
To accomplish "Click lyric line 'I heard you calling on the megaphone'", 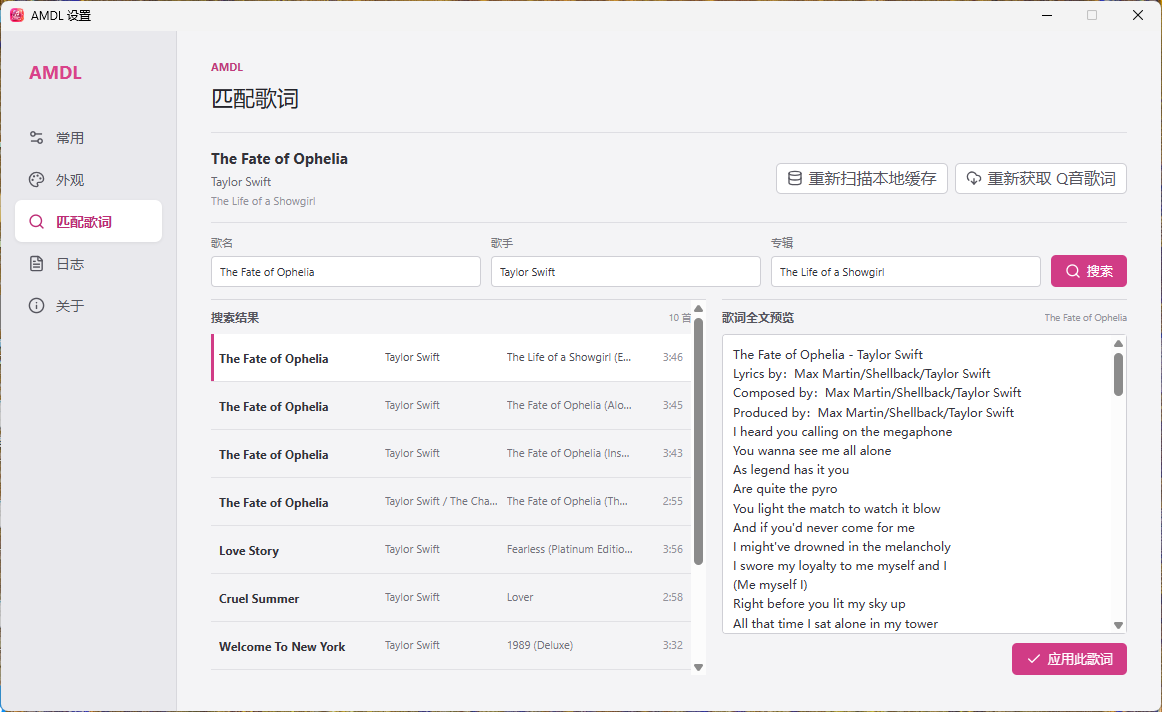I will [843, 431].
